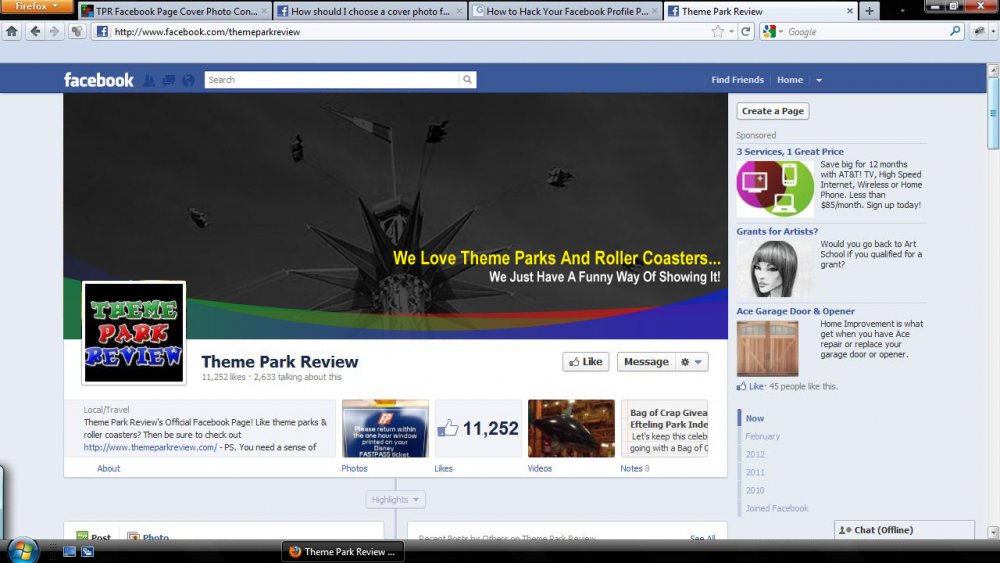Open Facebook notifications globe icon

click(x=188, y=80)
